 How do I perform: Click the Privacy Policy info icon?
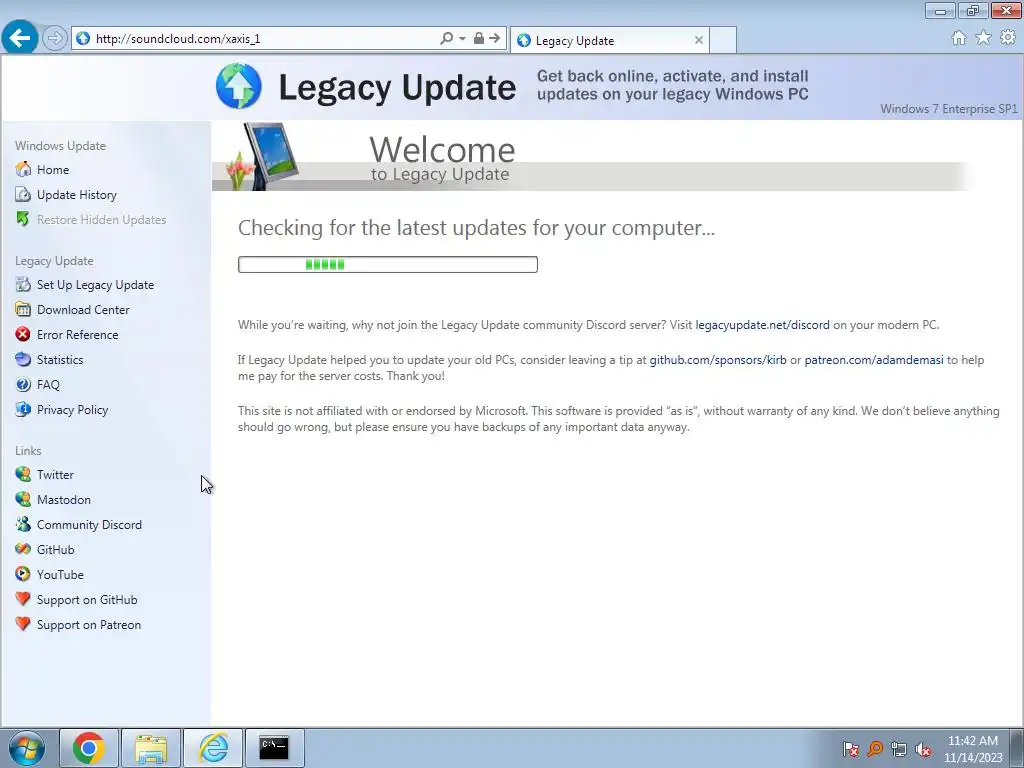tap(23, 409)
